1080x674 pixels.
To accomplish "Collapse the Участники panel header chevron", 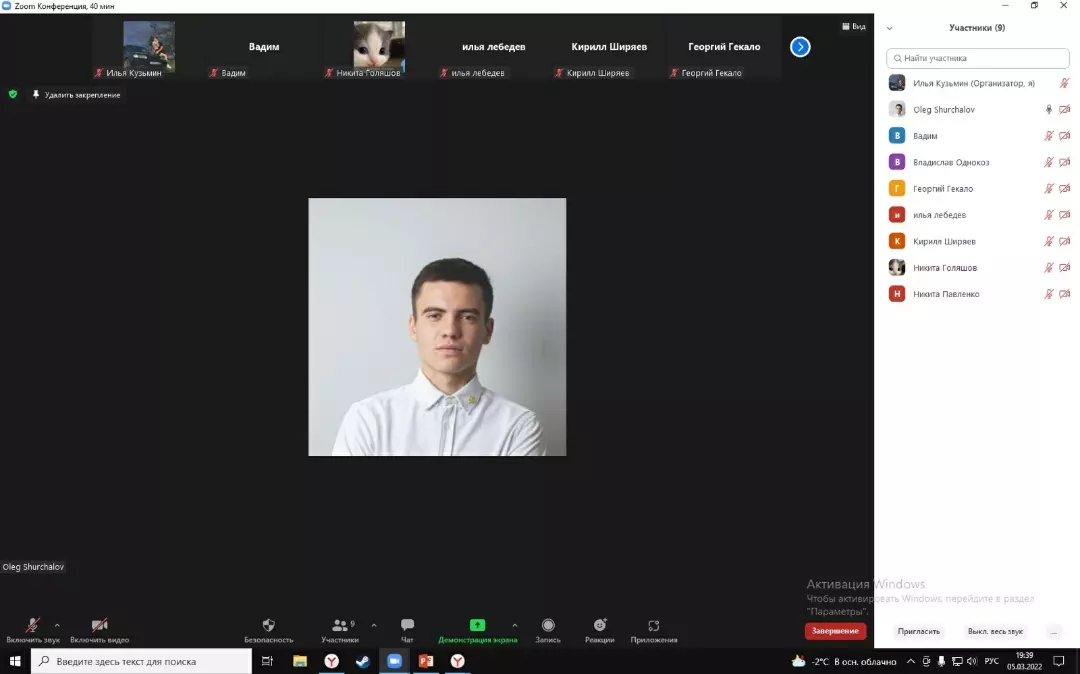I will [890, 28].
